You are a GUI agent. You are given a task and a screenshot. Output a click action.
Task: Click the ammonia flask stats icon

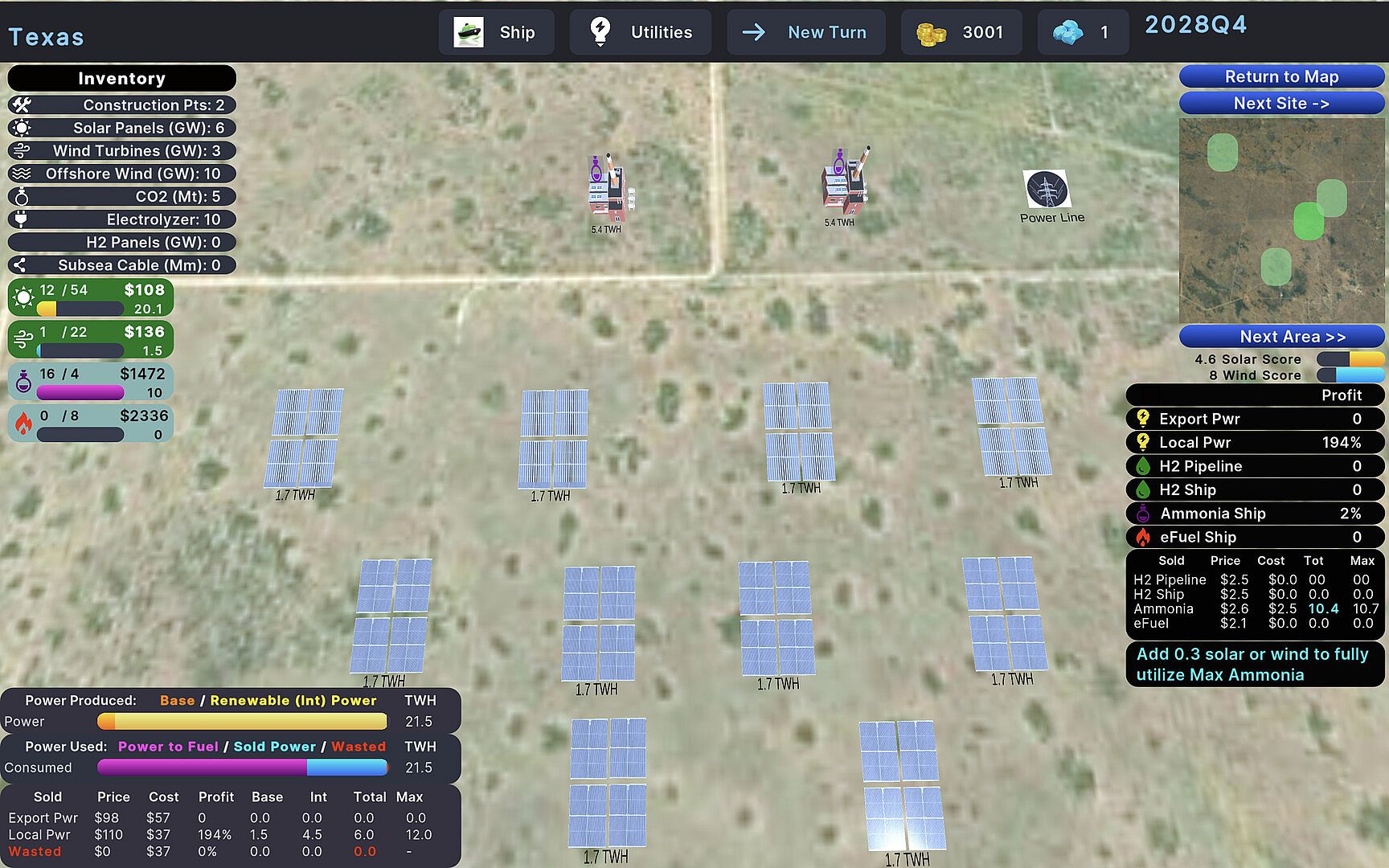tap(23, 382)
